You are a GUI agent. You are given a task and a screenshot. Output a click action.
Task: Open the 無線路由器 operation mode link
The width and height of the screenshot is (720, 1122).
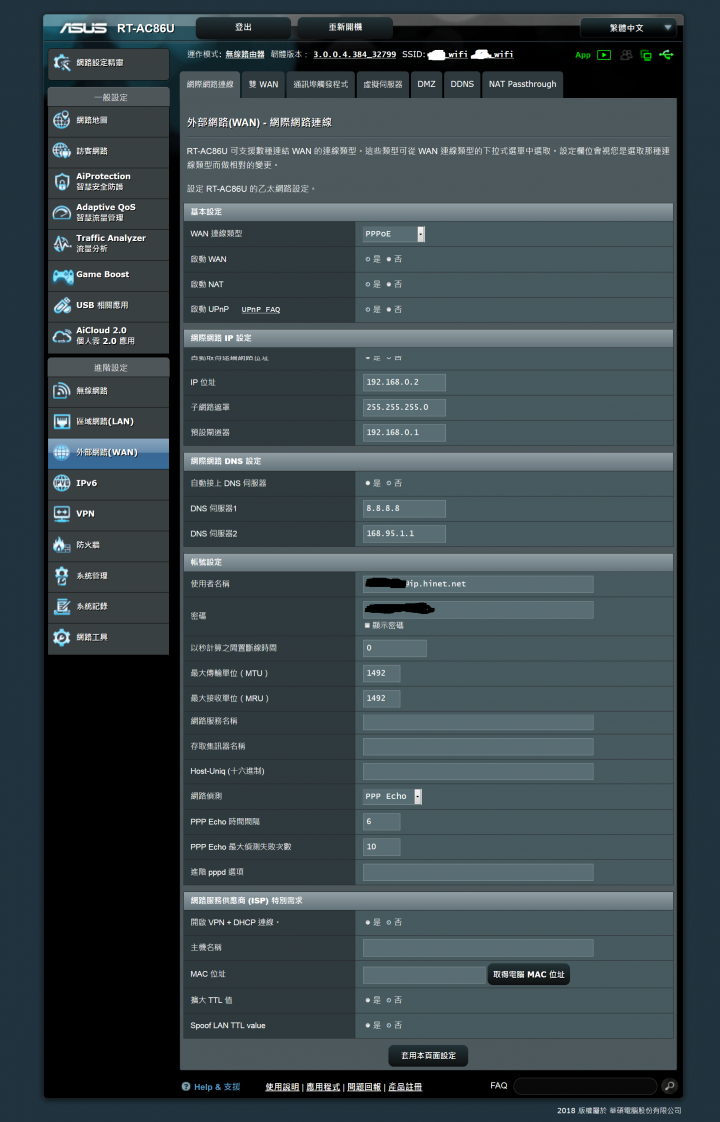(245, 54)
